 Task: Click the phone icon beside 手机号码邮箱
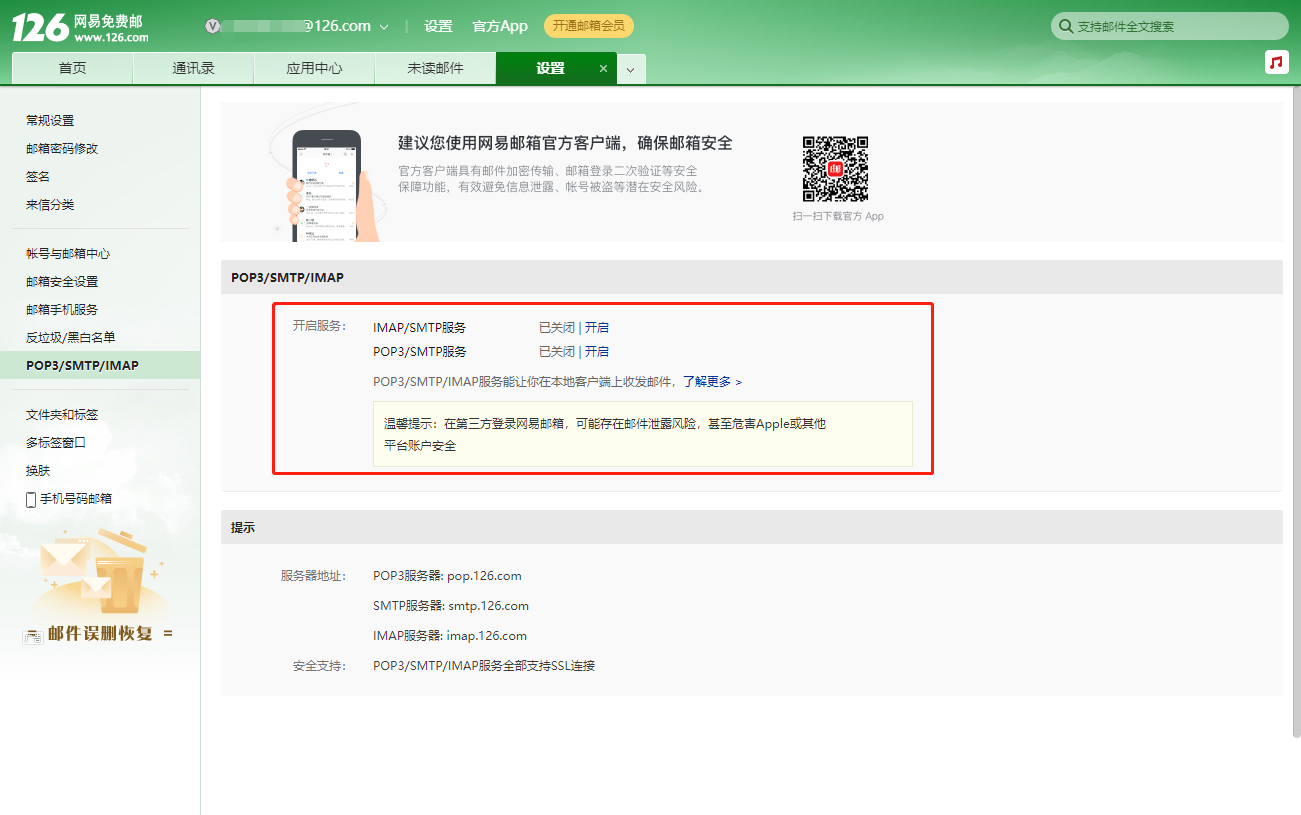[x=31, y=499]
